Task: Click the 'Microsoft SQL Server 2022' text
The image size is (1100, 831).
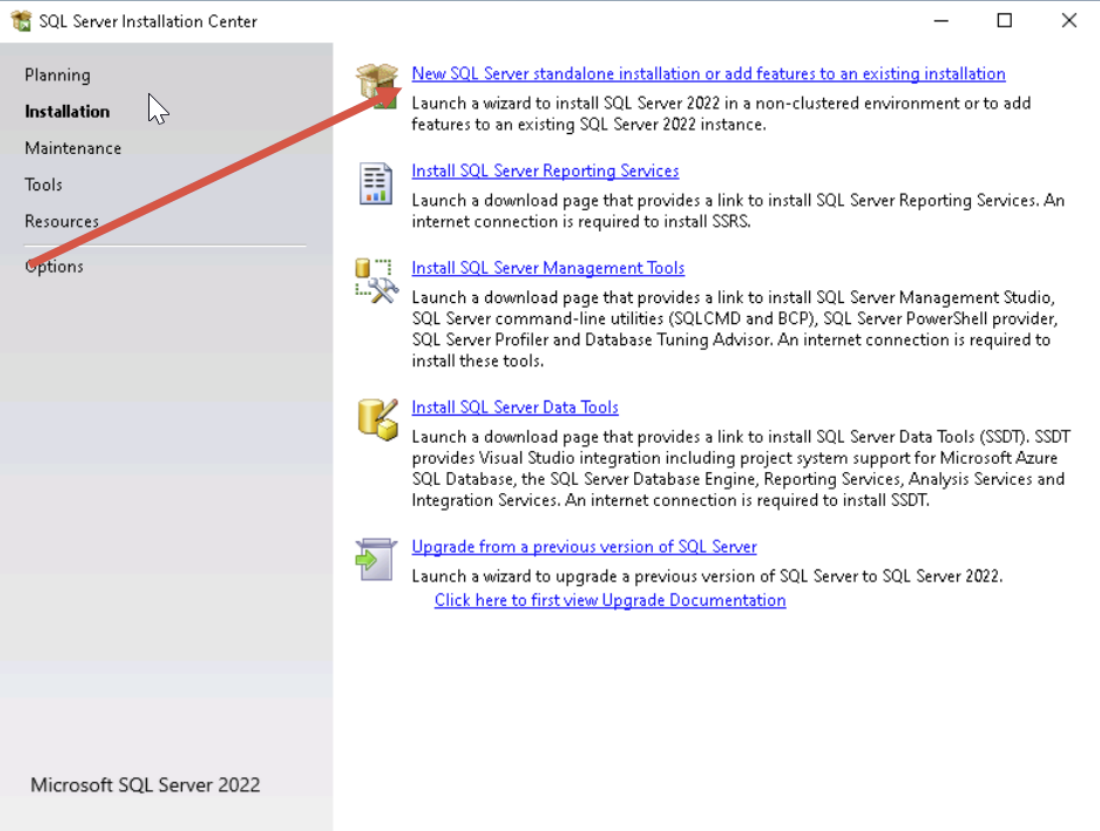Action: tap(145, 785)
